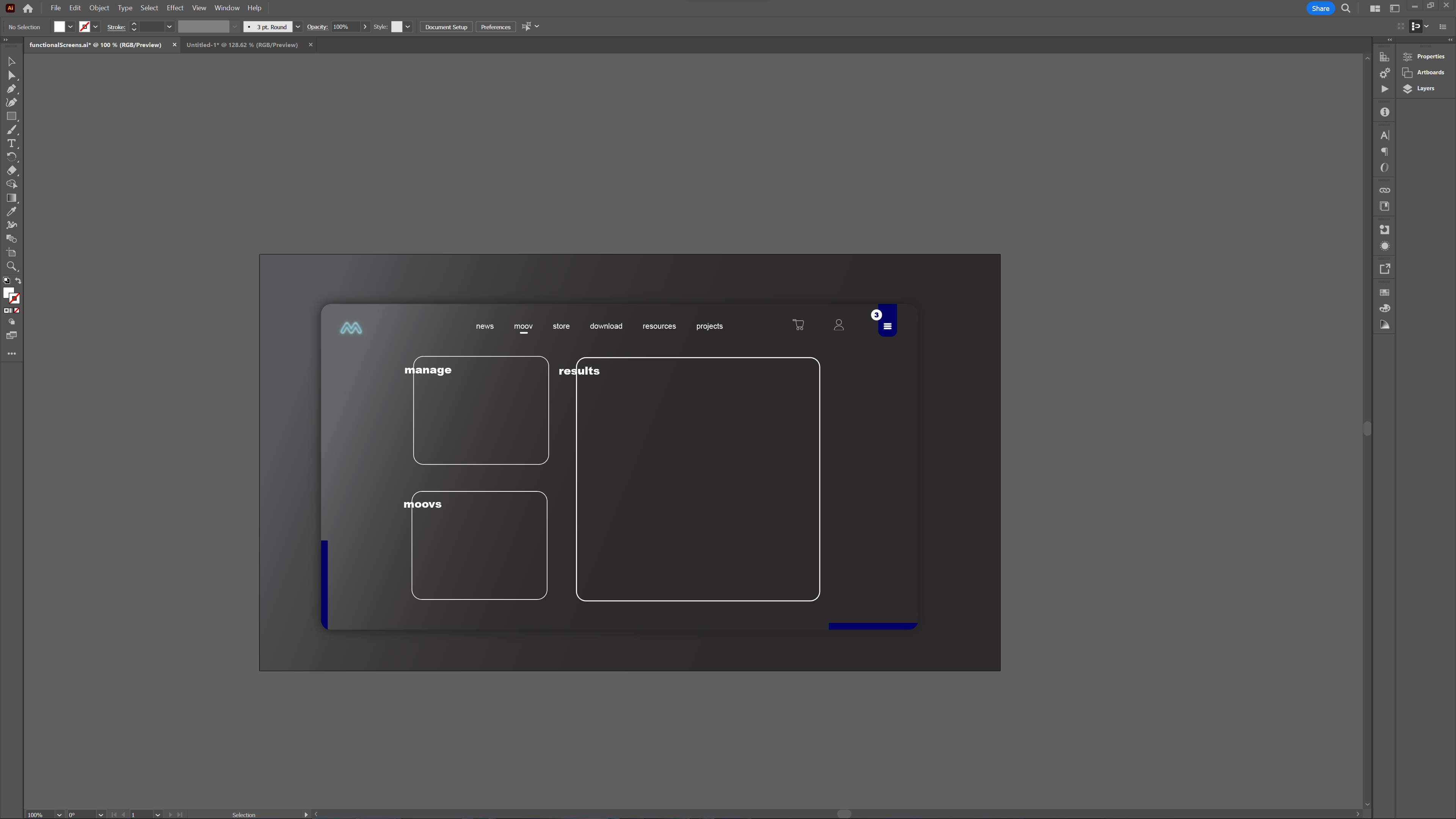
Task: Select the Gradient tool
Action: [11, 198]
